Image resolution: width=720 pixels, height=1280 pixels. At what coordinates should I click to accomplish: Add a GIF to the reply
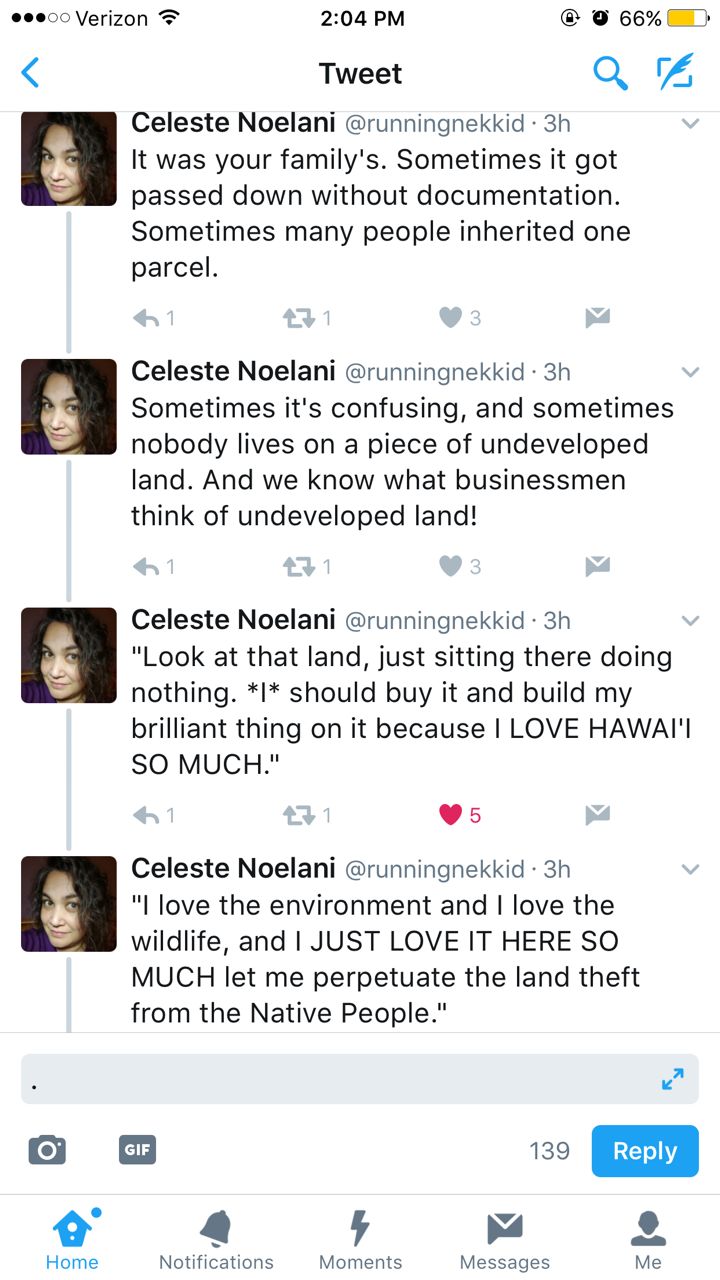(137, 1150)
